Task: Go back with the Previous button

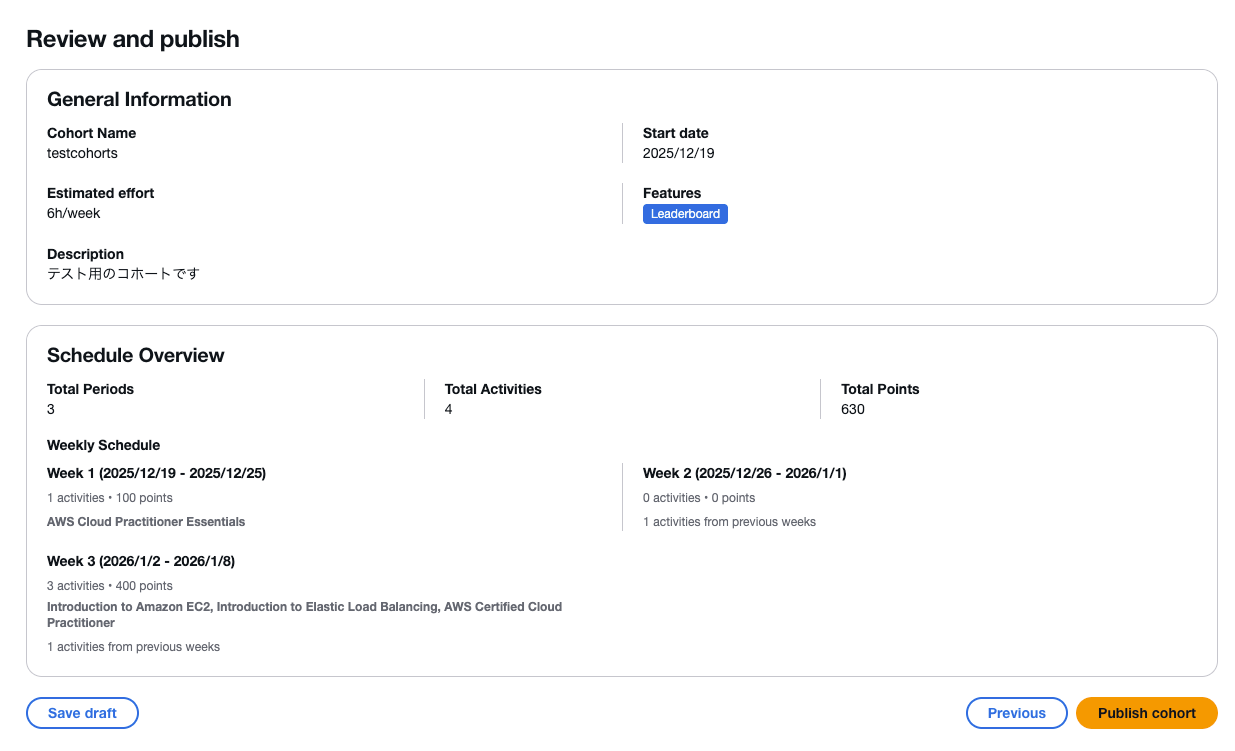Action: (1016, 713)
